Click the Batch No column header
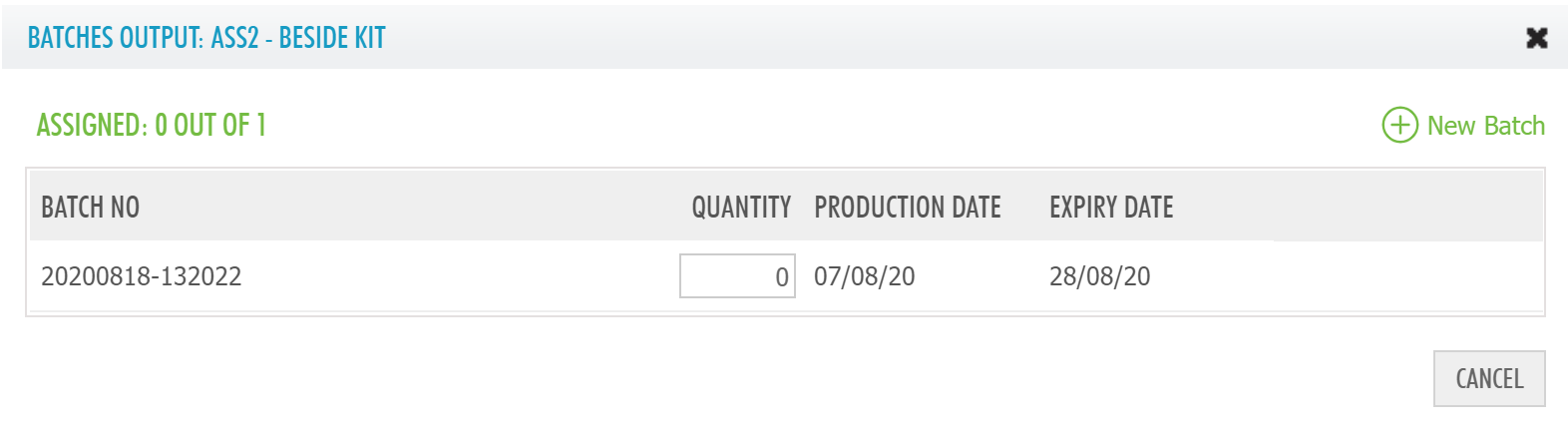Screen dimensions: 1568x447 click(x=90, y=208)
